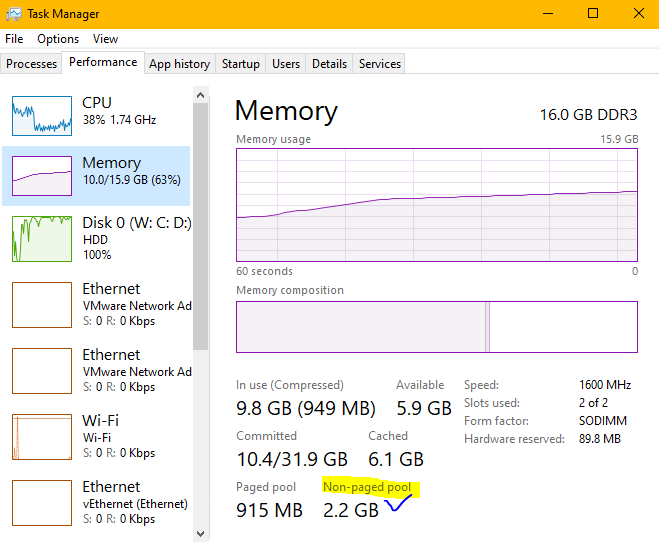Open the Disk 0 performance graph
The width and height of the screenshot is (659, 543).
point(42,238)
